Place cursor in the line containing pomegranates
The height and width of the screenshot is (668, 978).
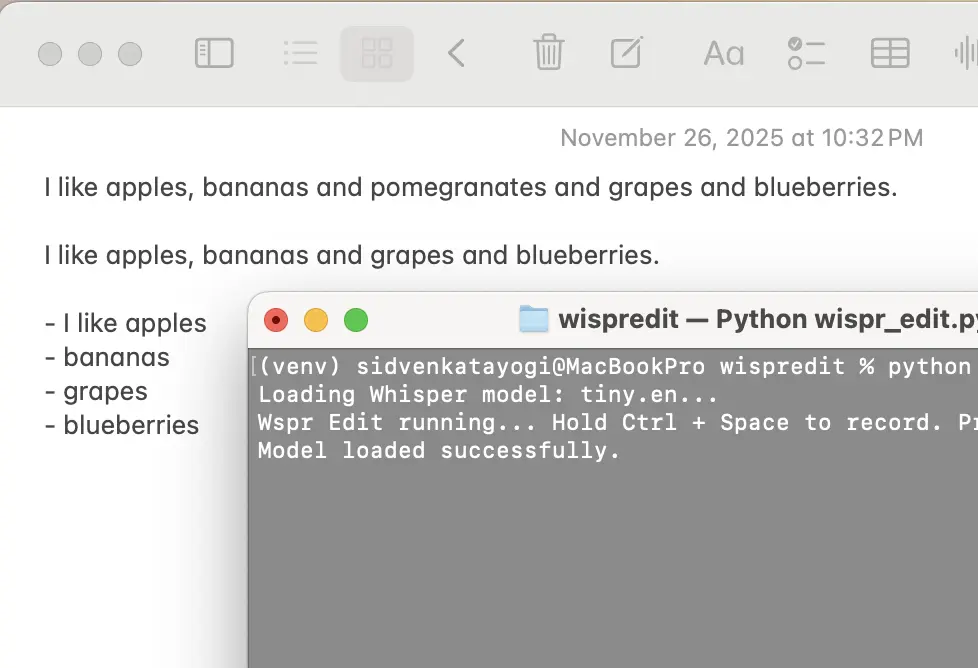470,187
